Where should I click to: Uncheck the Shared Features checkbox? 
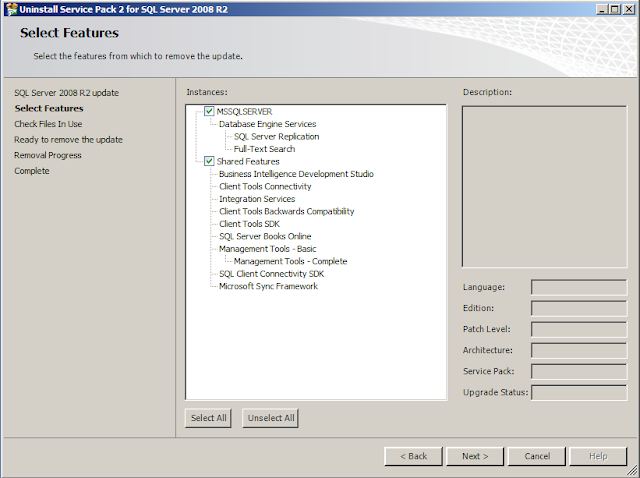[209, 161]
